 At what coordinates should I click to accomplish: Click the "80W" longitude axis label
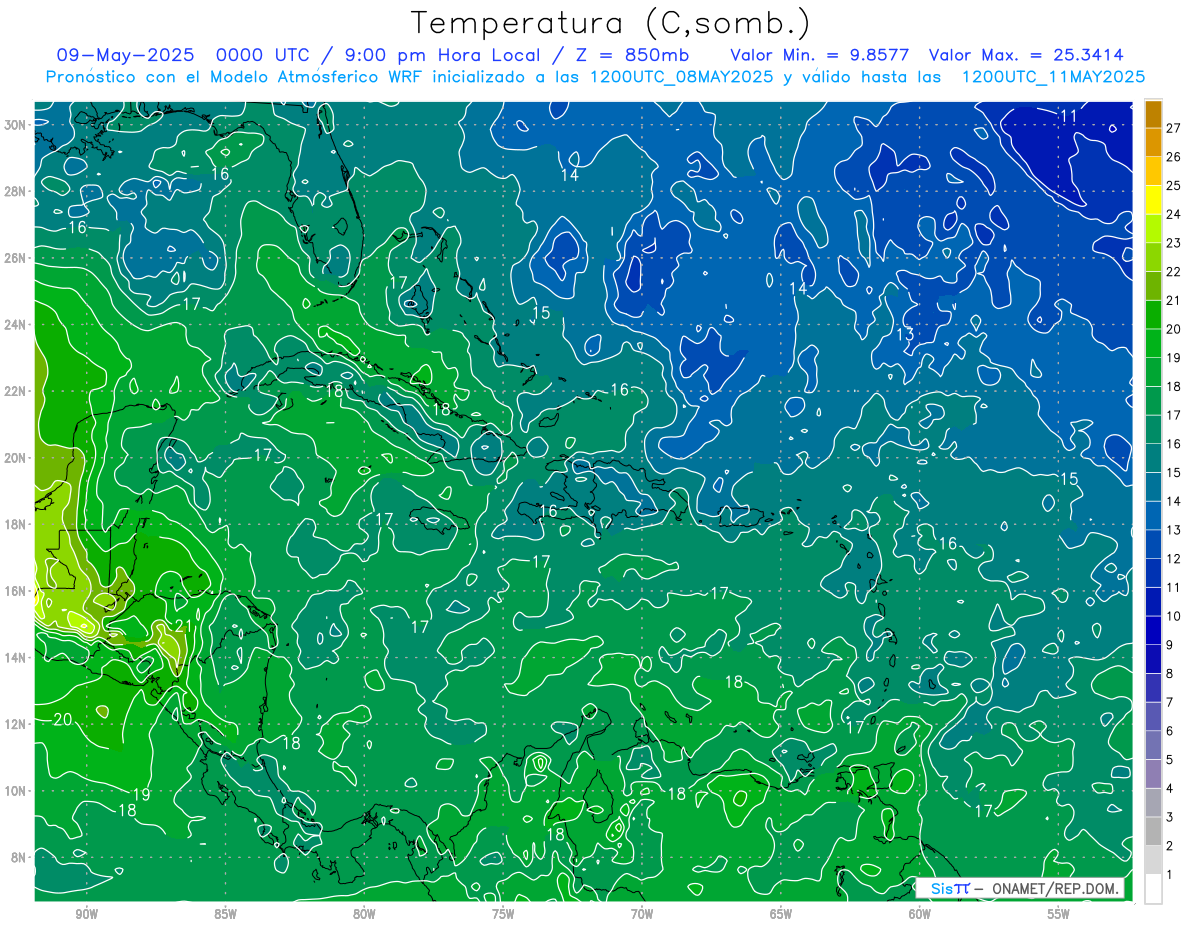tap(364, 914)
